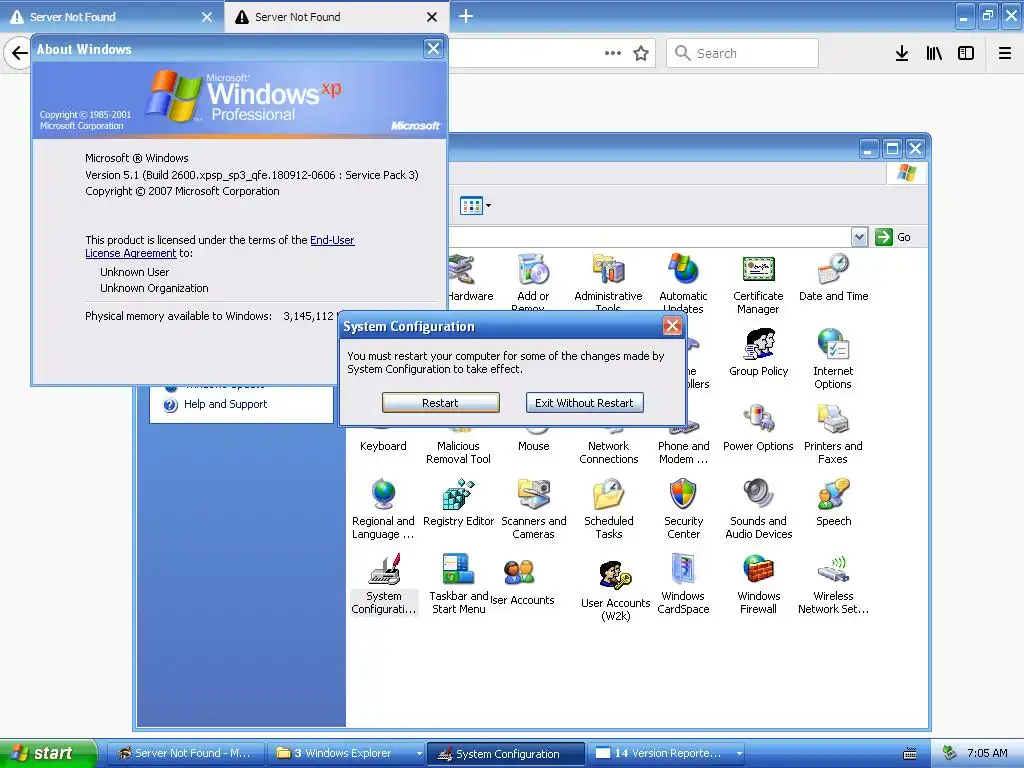This screenshot has height=768, width=1024.
Task: Open the Firefox hamburger menu
Action: coord(1005,54)
